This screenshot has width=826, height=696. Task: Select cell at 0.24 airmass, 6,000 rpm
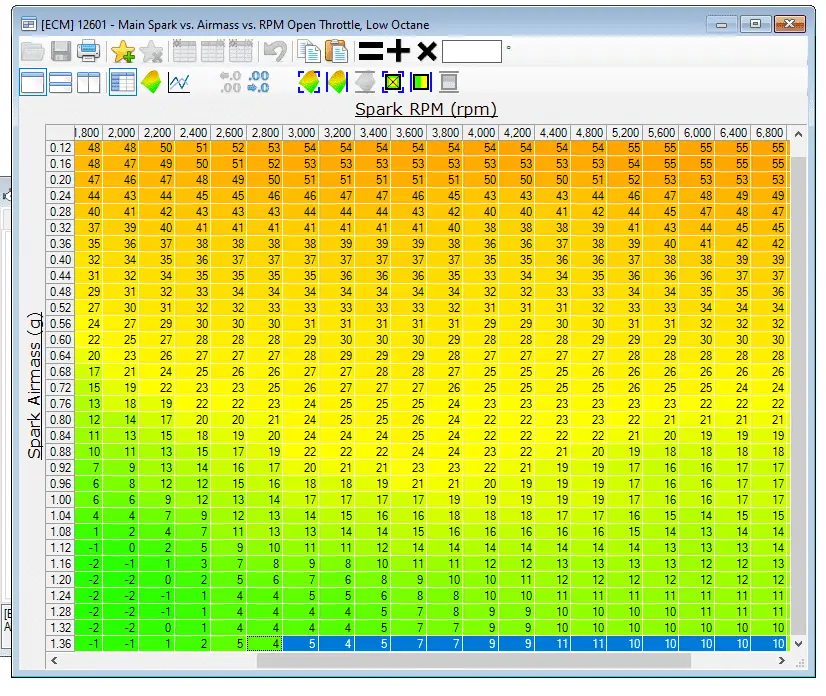click(x=697, y=196)
